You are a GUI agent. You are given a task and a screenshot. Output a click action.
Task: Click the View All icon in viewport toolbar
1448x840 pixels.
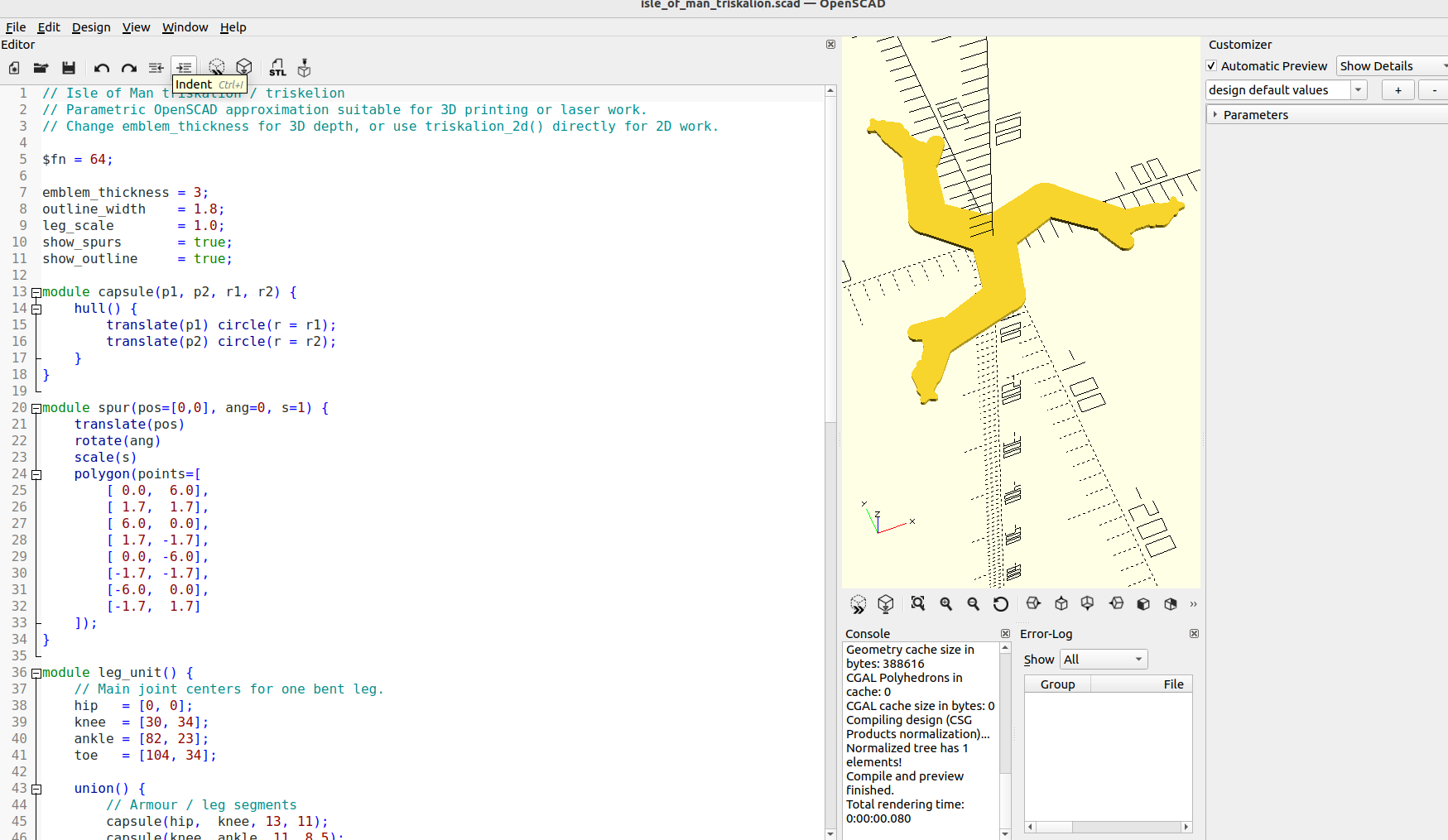click(918, 603)
